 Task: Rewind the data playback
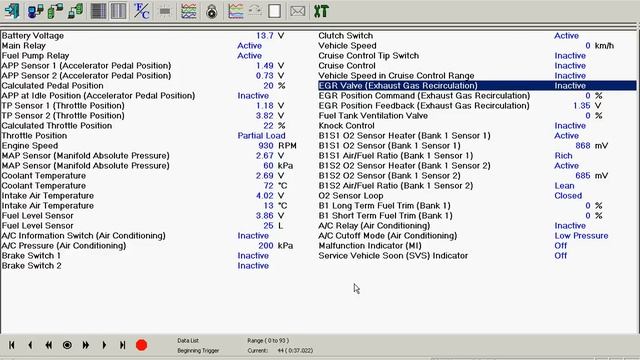(x=49, y=345)
